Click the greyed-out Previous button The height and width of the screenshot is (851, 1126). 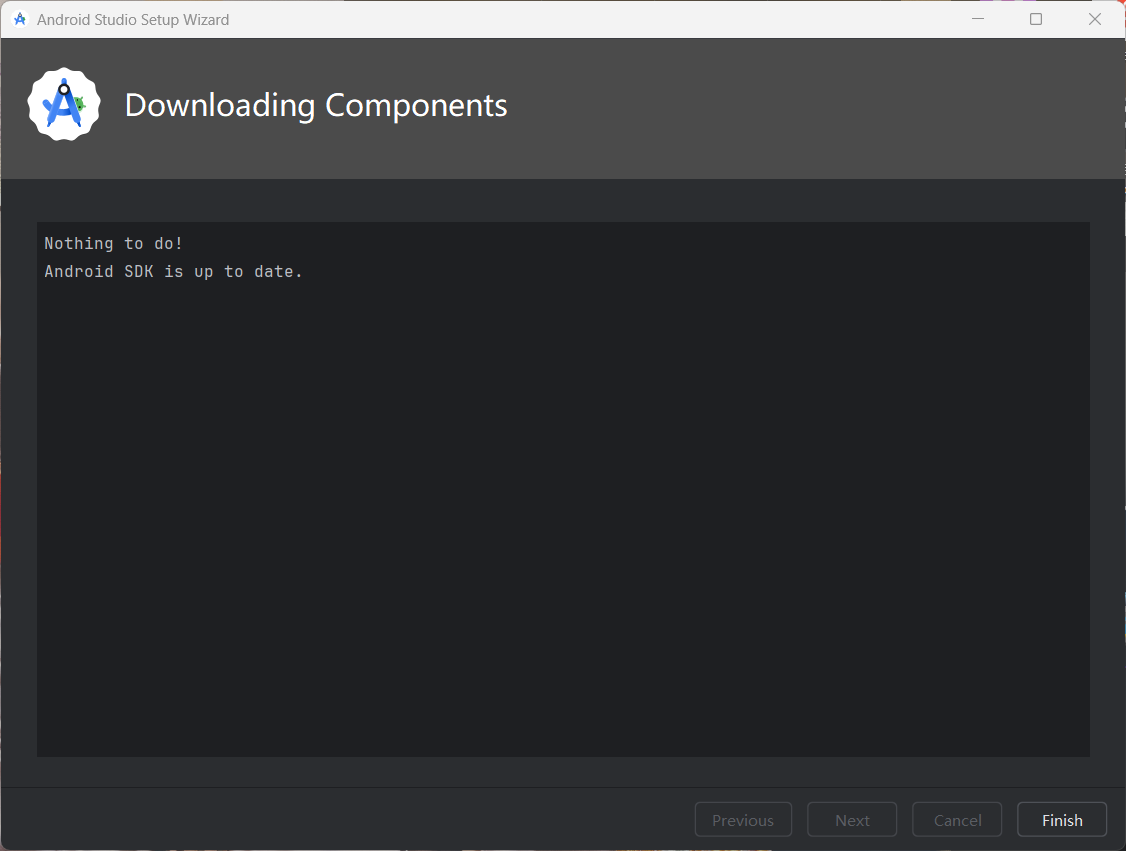pos(743,820)
